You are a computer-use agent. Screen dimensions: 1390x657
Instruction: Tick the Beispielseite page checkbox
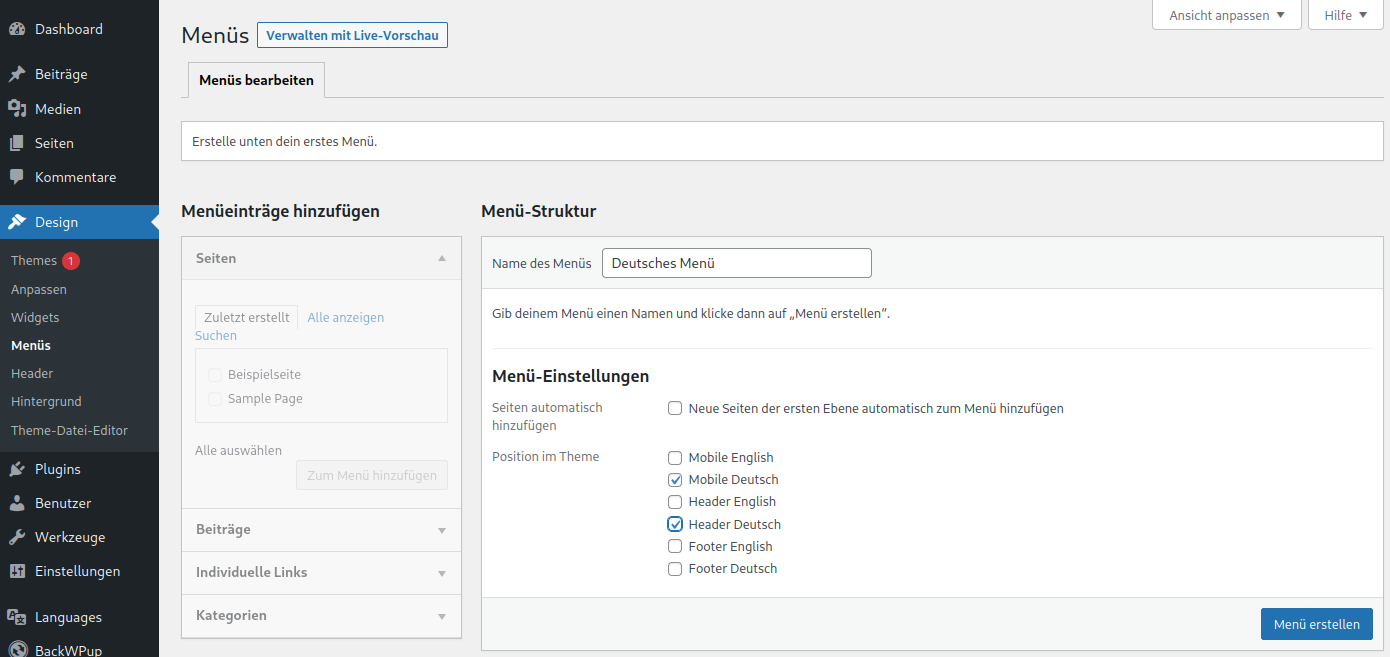coord(215,375)
